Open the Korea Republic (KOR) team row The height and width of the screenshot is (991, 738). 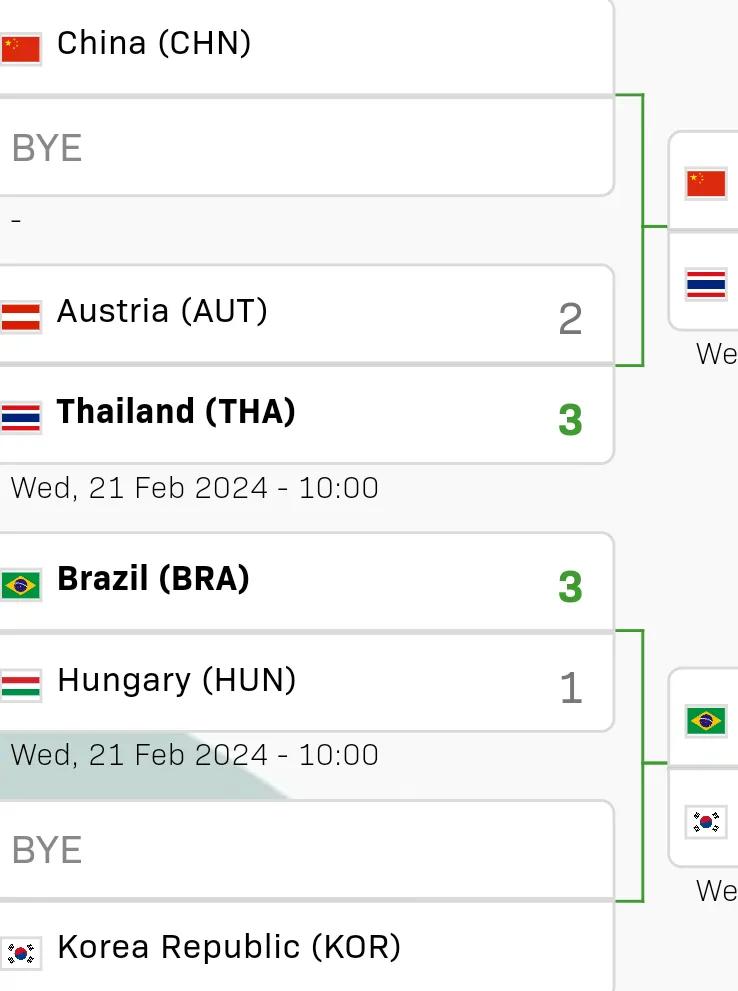306,947
